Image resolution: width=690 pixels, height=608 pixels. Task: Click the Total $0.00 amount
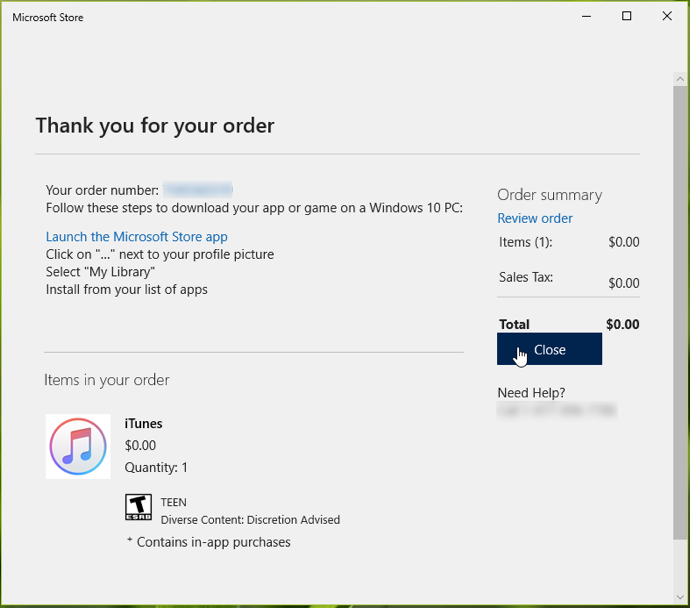[622, 324]
